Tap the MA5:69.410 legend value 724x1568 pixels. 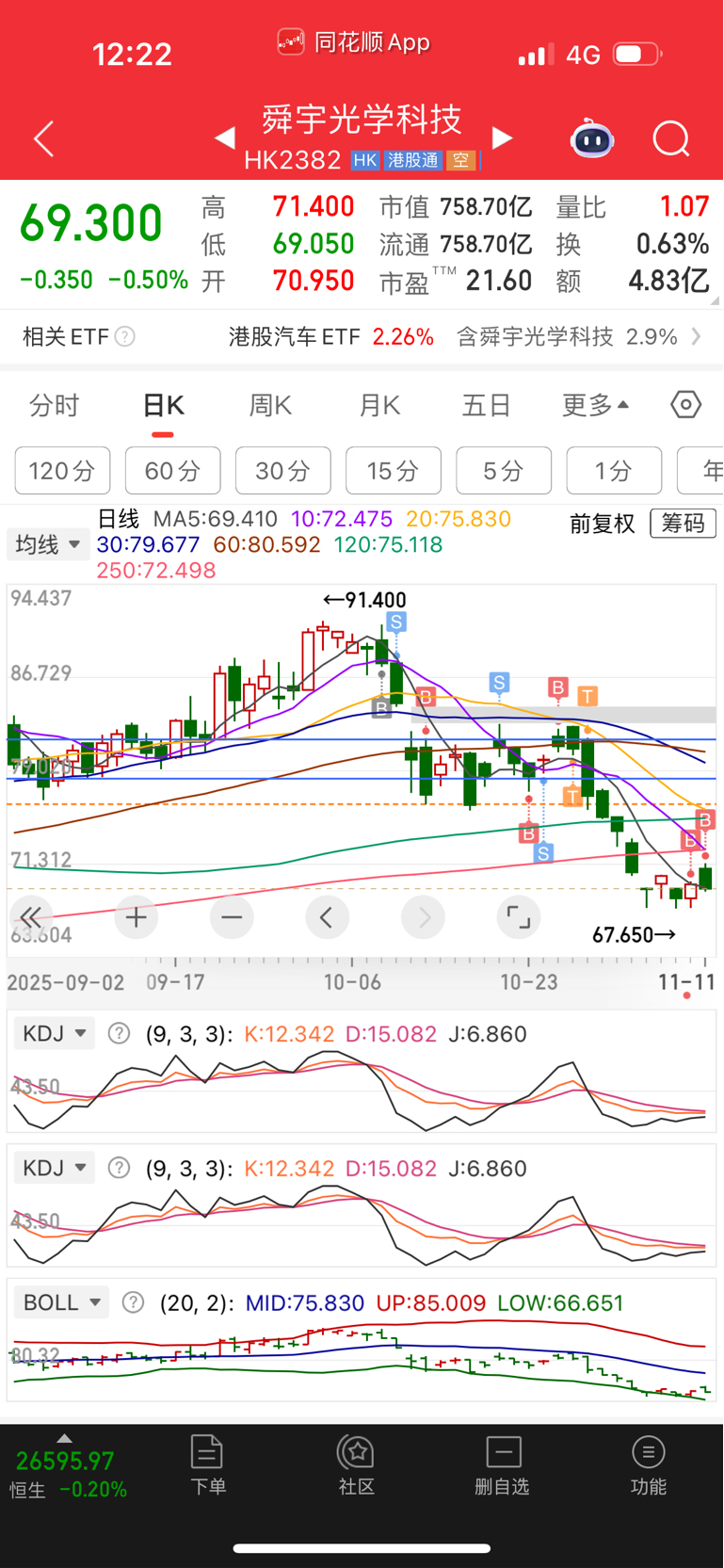(x=216, y=519)
